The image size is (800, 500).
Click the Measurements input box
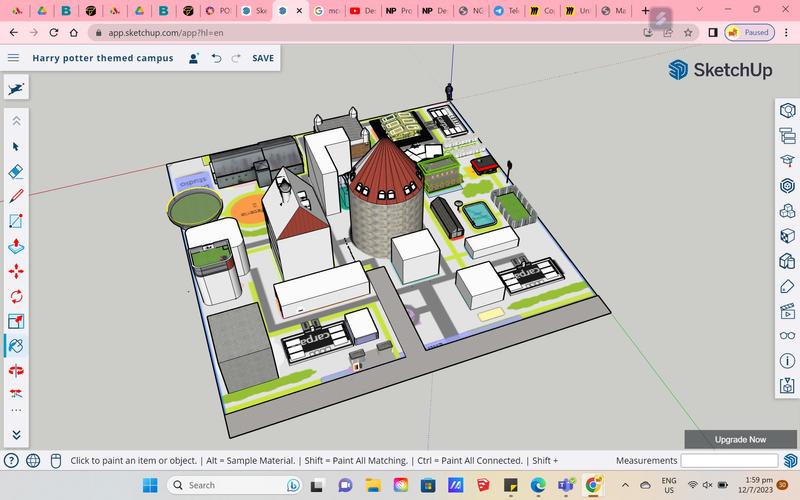tap(729, 461)
